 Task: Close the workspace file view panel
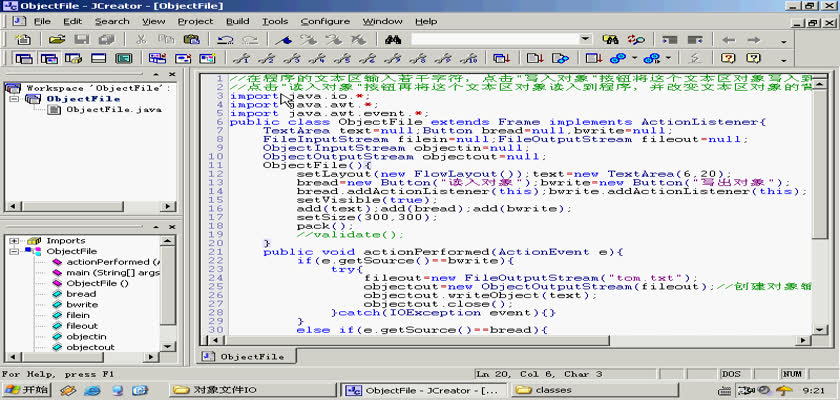(x=172, y=74)
